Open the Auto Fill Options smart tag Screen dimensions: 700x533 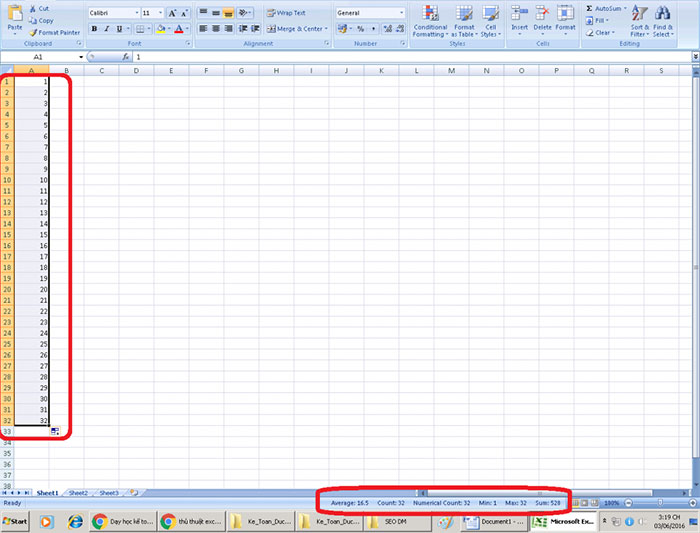click(55, 431)
